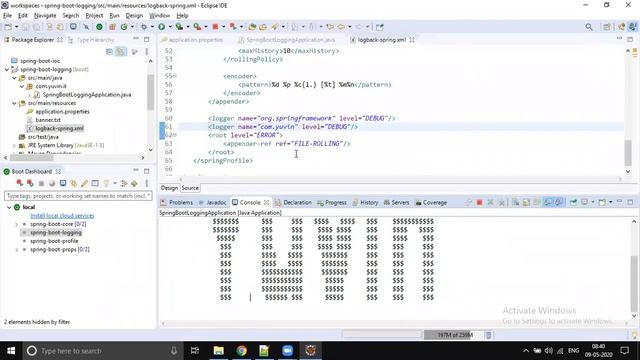The width and height of the screenshot is (640, 360).
Task: Collapse the com.yuvin.it package
Action: coord(22,86)
